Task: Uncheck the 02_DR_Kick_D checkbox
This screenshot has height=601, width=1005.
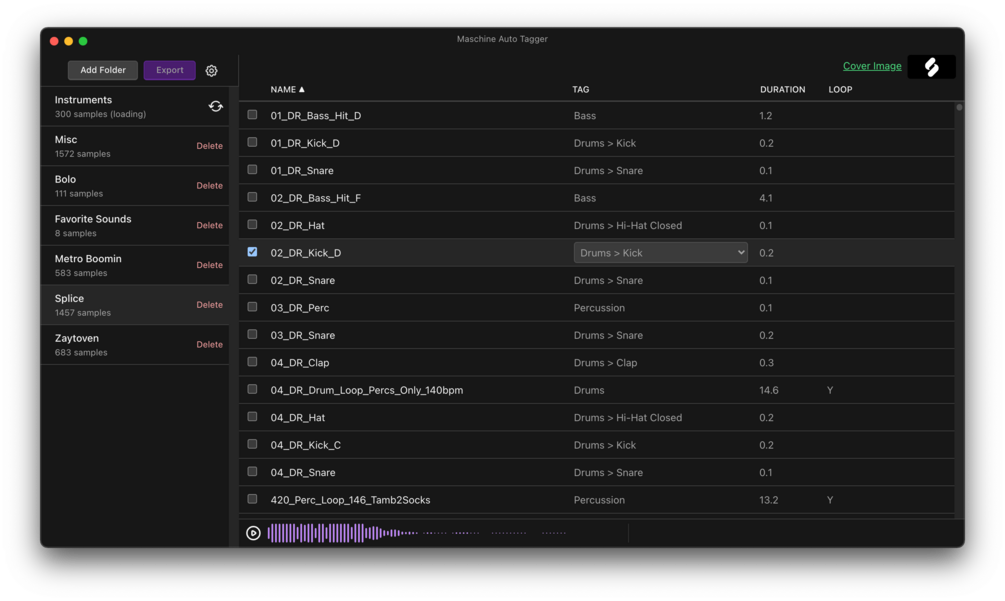Action: tap(253, 252)
